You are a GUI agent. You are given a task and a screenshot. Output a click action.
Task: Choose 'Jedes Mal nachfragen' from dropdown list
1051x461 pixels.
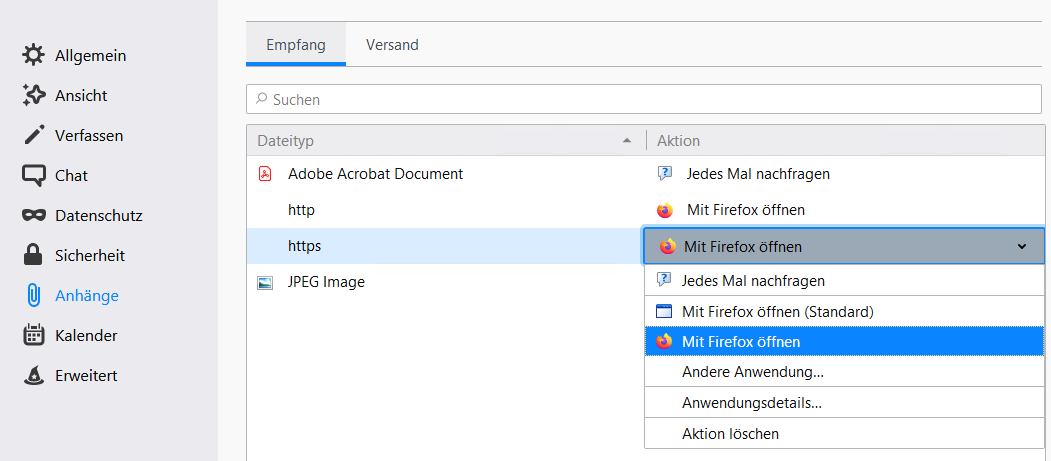tap(752, 281)
